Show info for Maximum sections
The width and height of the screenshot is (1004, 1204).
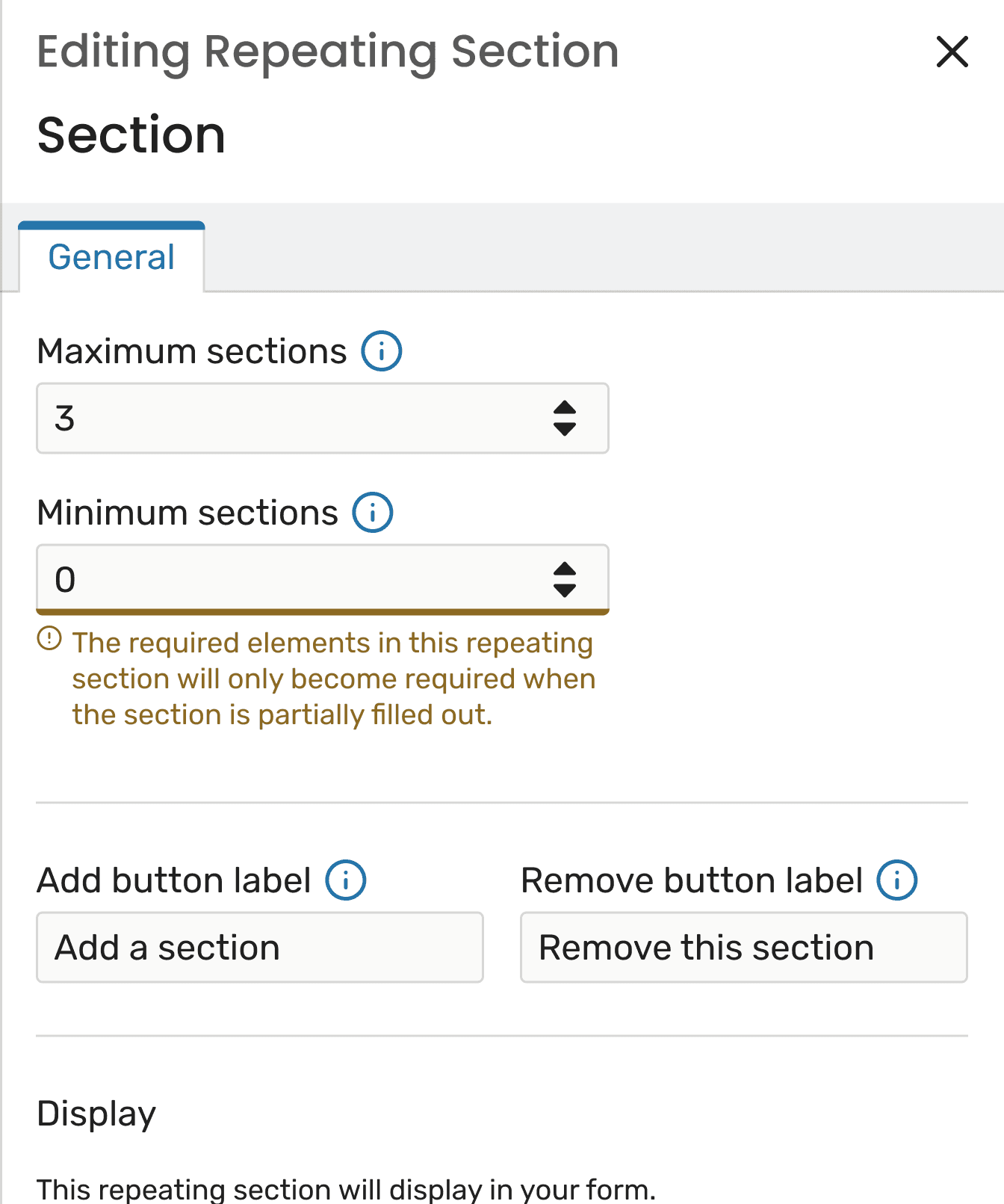pos(382,351)
